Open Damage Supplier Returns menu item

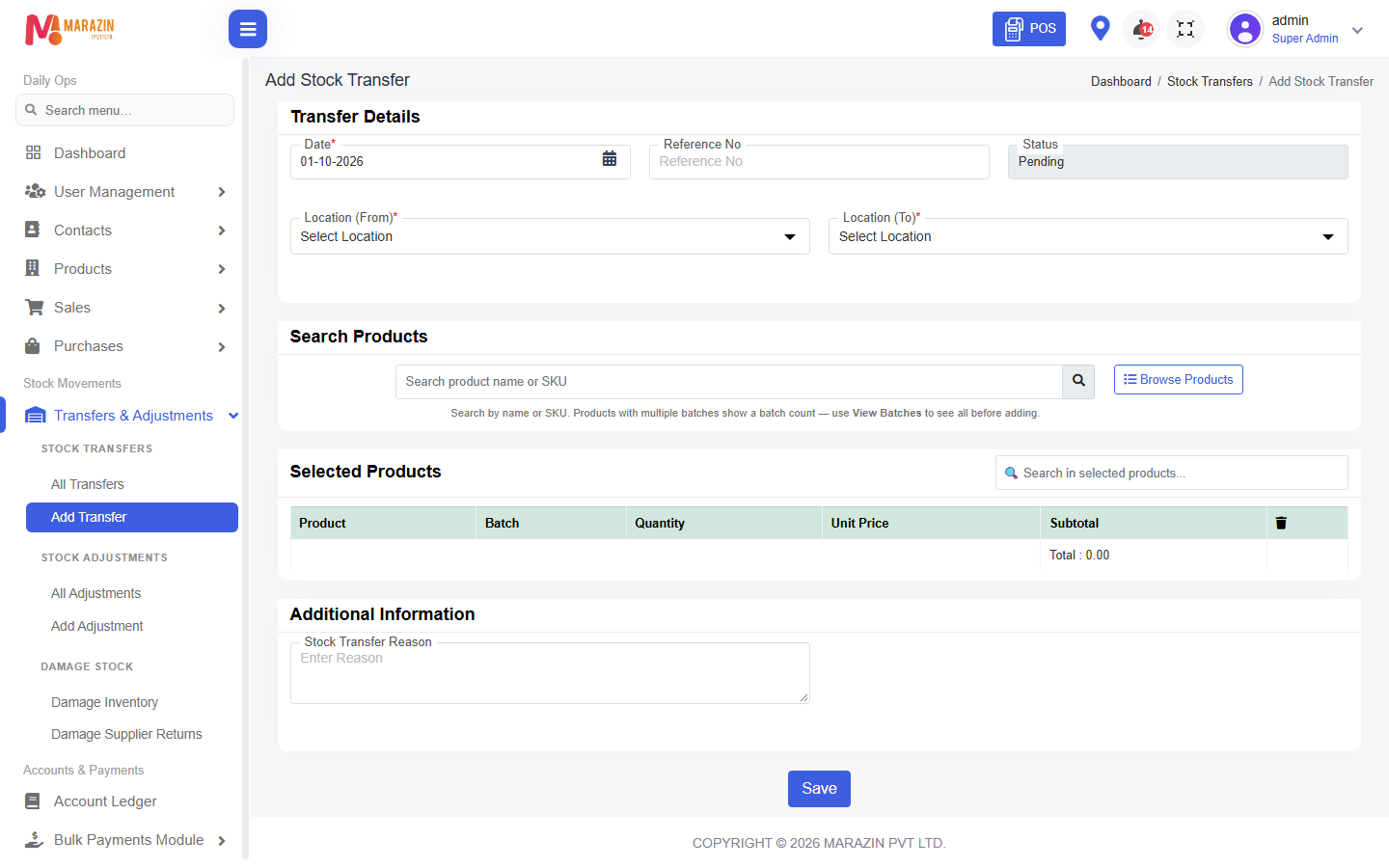coord(126,734)
